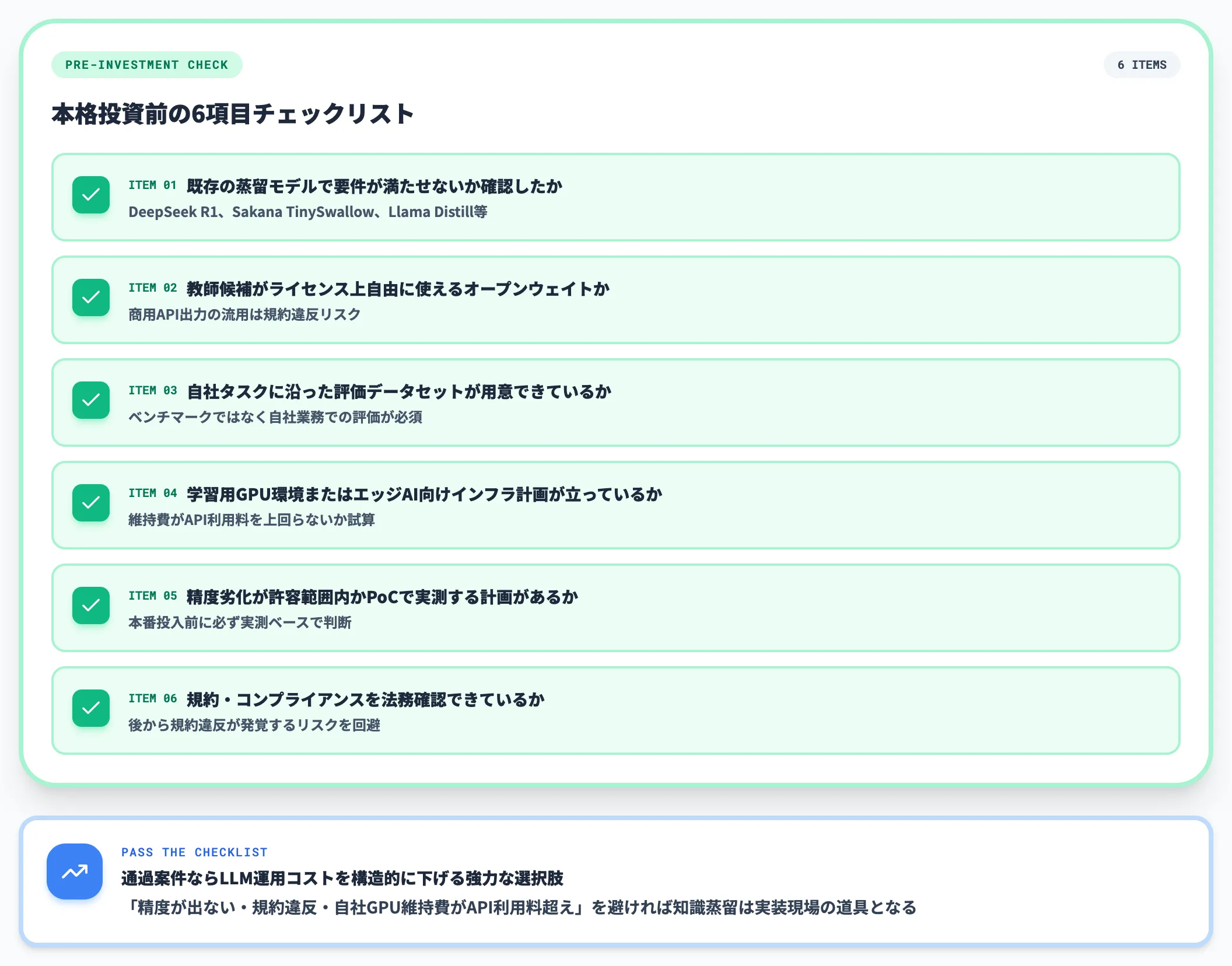Toggle the ITEM 06 green checkbox
The width and height of the screenshot is (1232, 966).
point(91,708)
